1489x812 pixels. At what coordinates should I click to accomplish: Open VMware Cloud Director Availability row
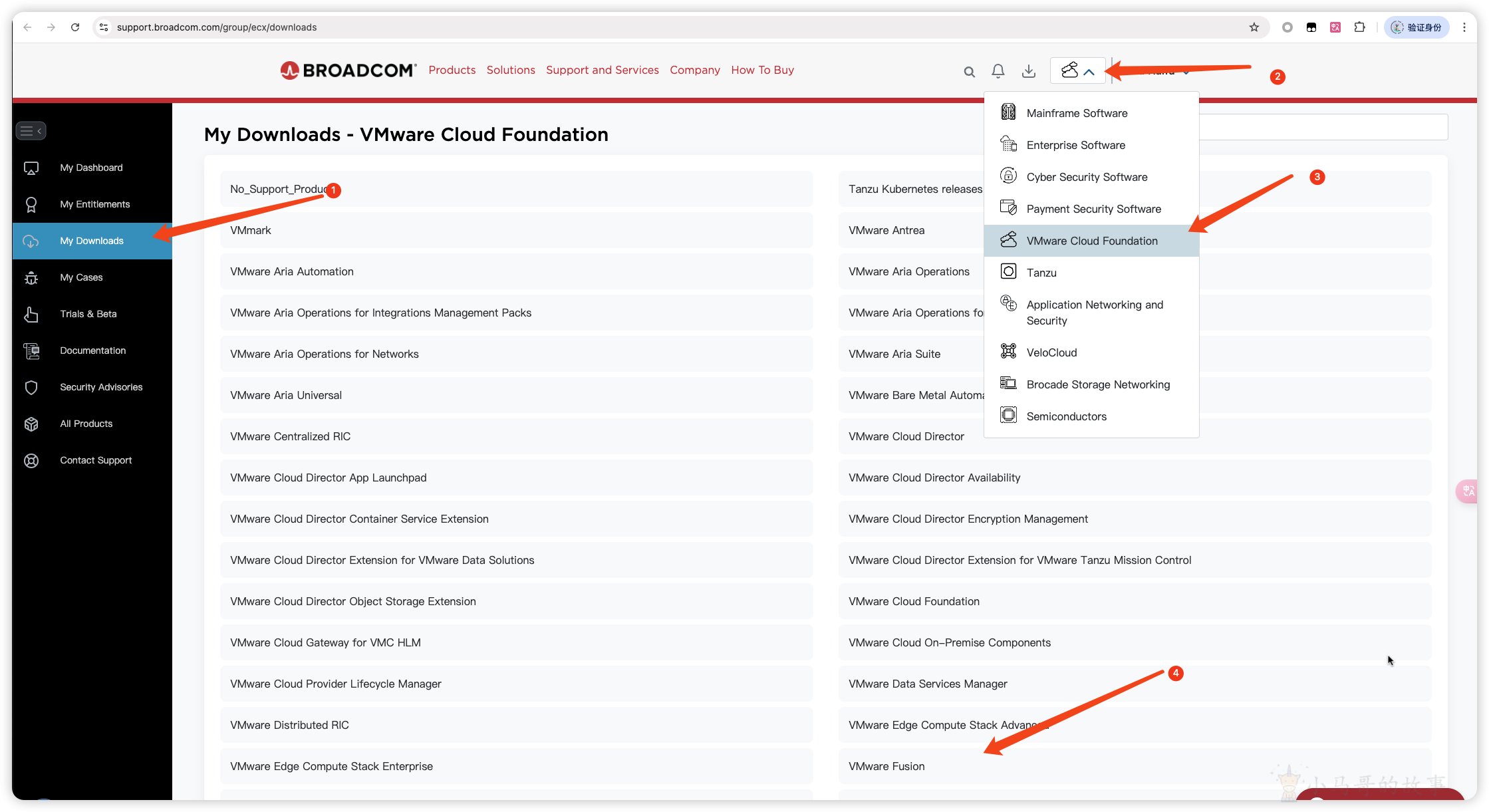[x=1135, y=477]
